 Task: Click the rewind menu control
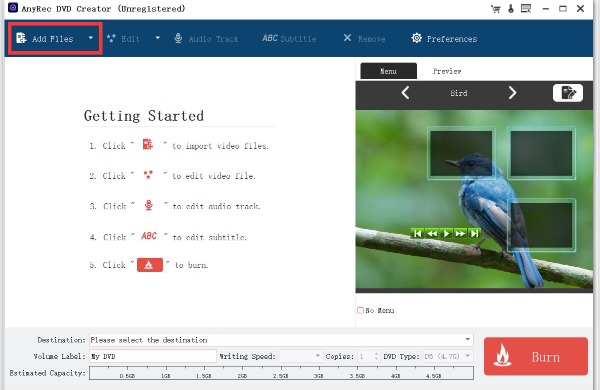pyautogui.click(x=432, y=233)
